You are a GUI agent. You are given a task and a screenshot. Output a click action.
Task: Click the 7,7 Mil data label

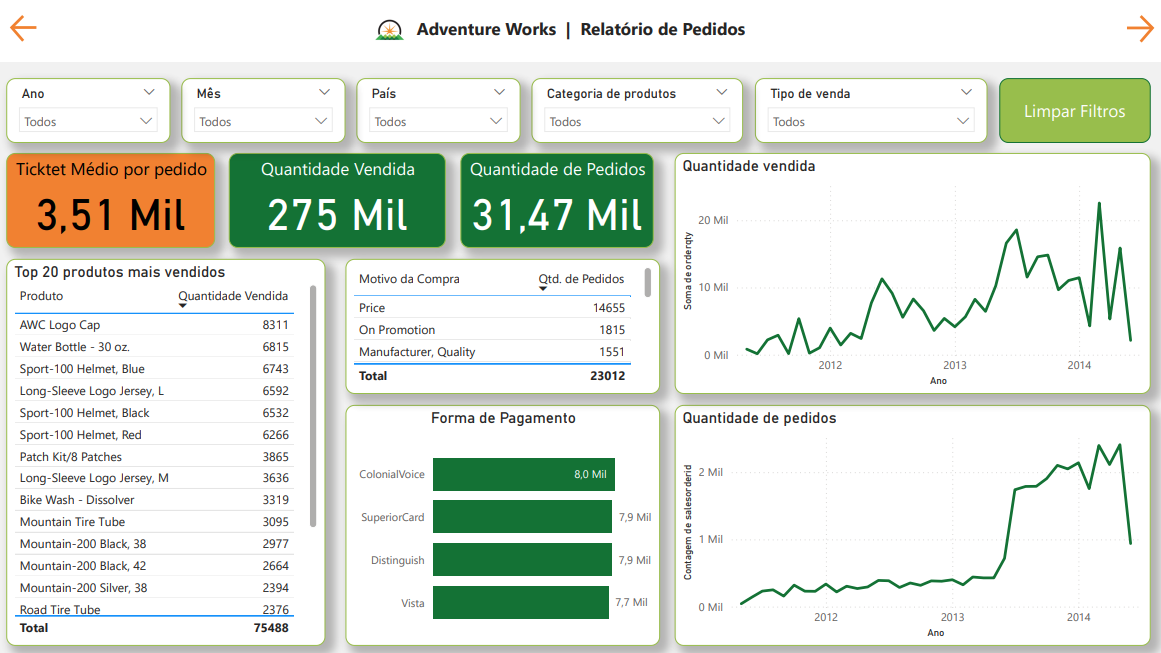(x=632, y=603)
